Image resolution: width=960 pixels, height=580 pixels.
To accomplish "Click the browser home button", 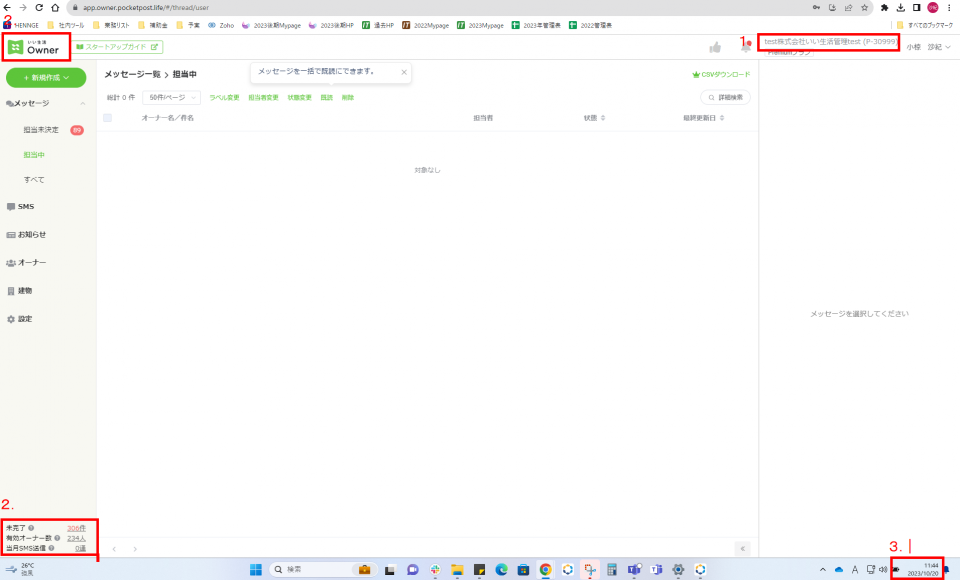I will tap(55, 7).
